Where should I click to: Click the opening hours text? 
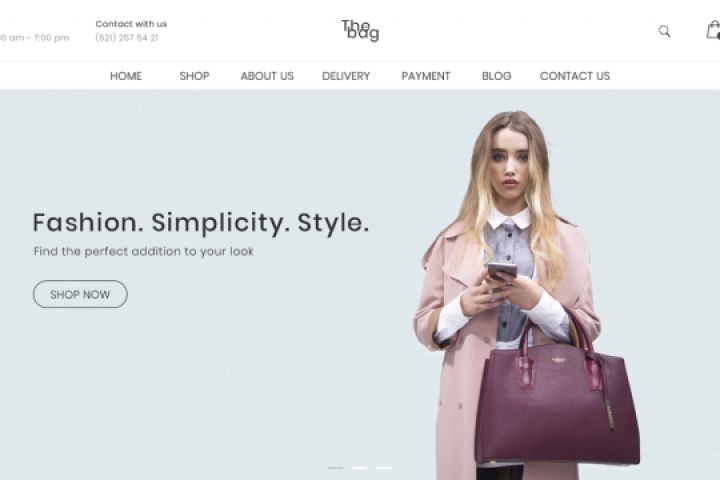34,38
